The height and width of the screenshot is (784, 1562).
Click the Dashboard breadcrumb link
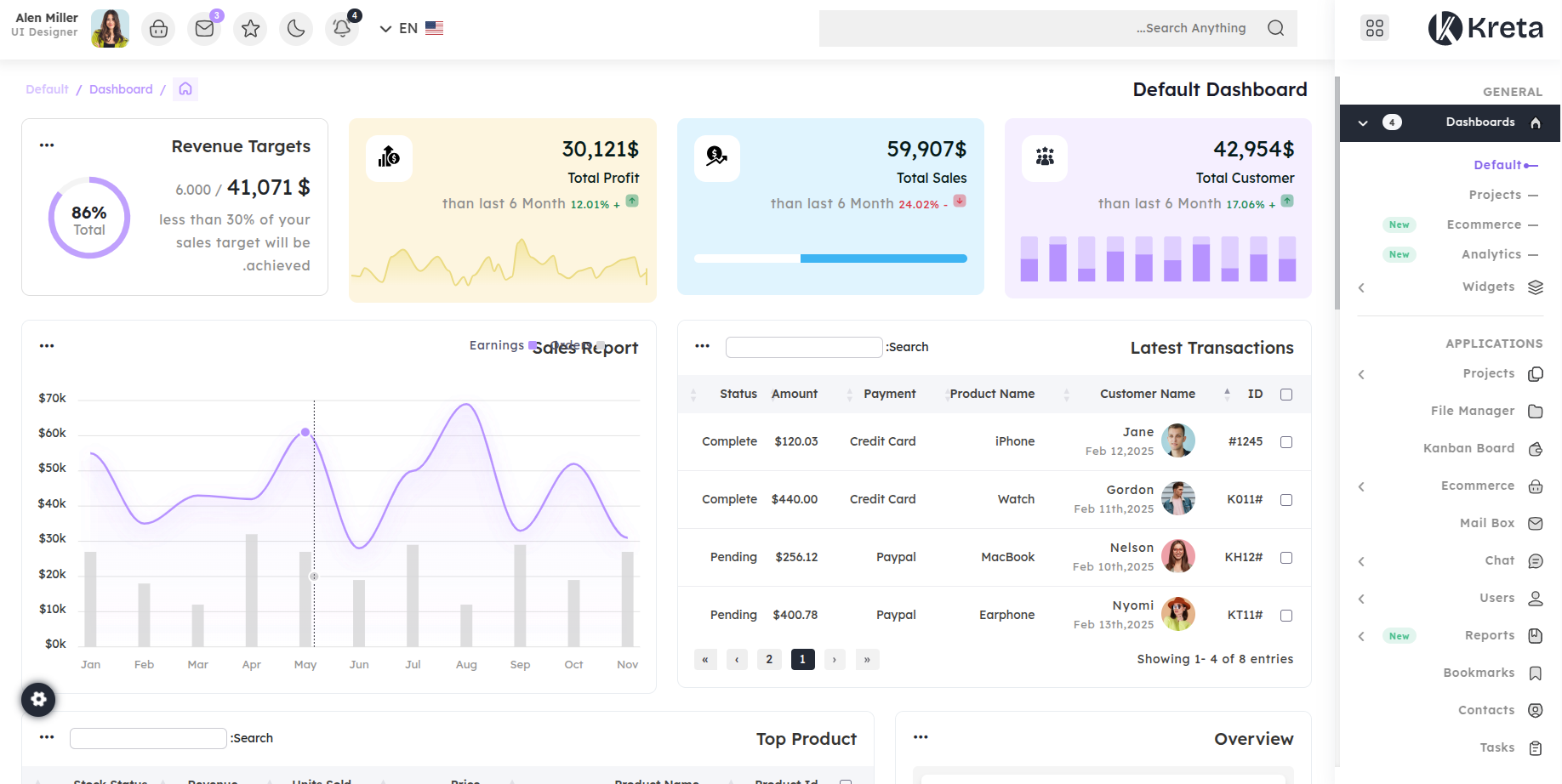(121, 89)
